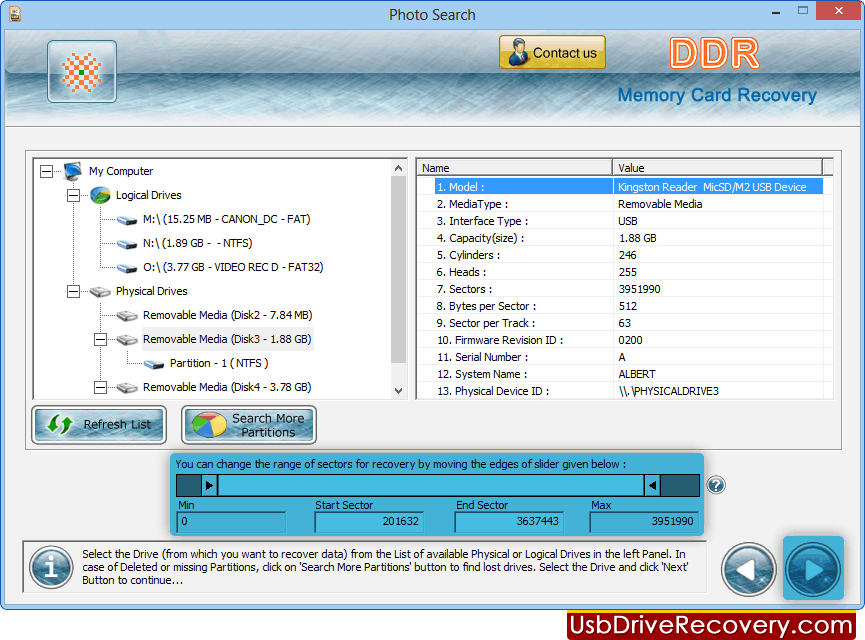Select N:\ (1.89 GB - NTFS) drive
The height and width of the screenshot is (640, 865).
(x=197, y=243)
